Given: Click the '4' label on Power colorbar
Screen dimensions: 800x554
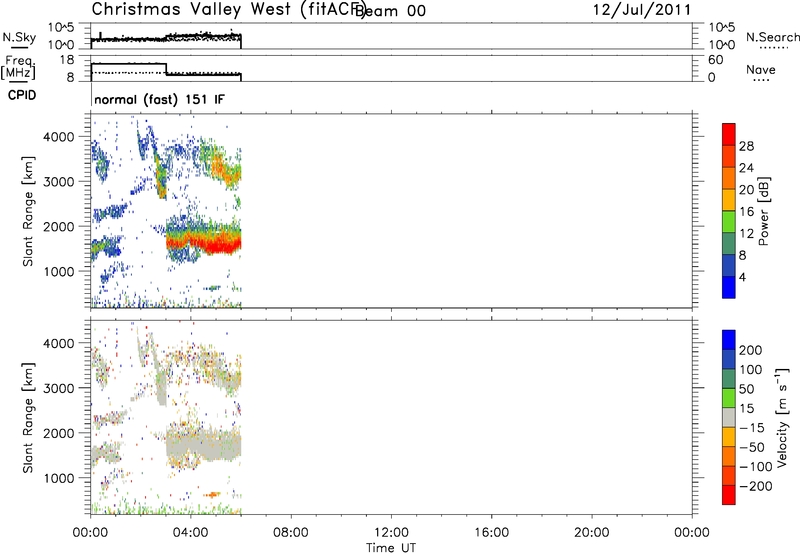Looking at the screenshot, I should (x=742, y=277).
